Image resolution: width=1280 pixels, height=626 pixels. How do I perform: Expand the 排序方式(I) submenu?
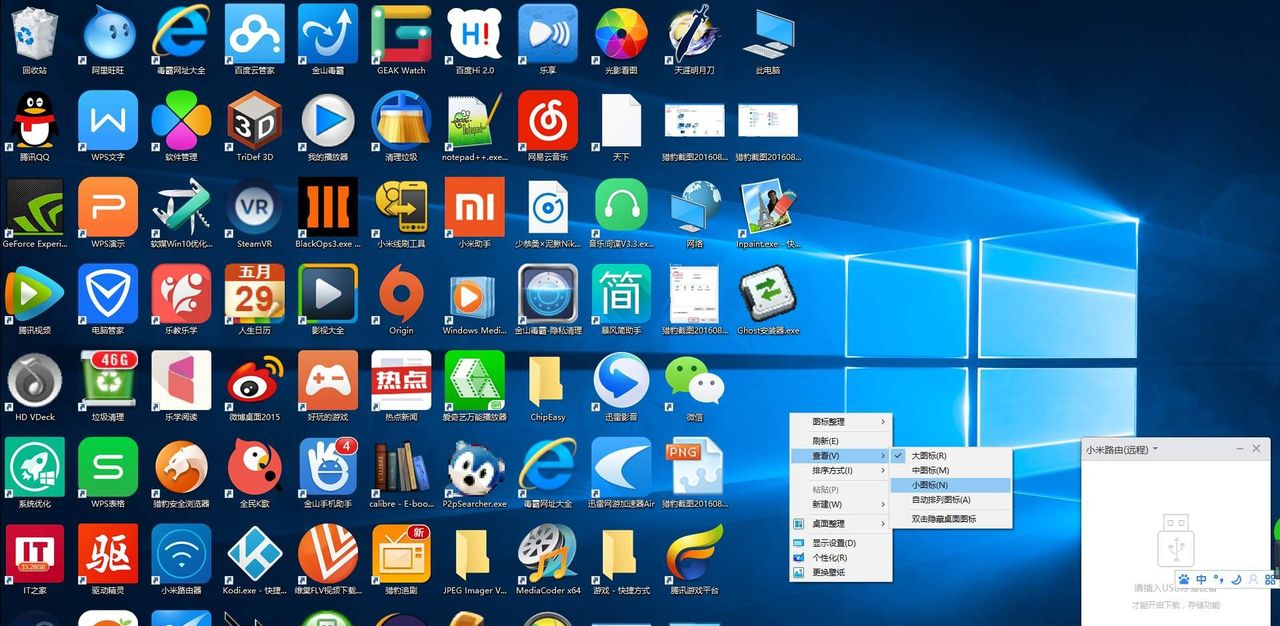[839, 470]
